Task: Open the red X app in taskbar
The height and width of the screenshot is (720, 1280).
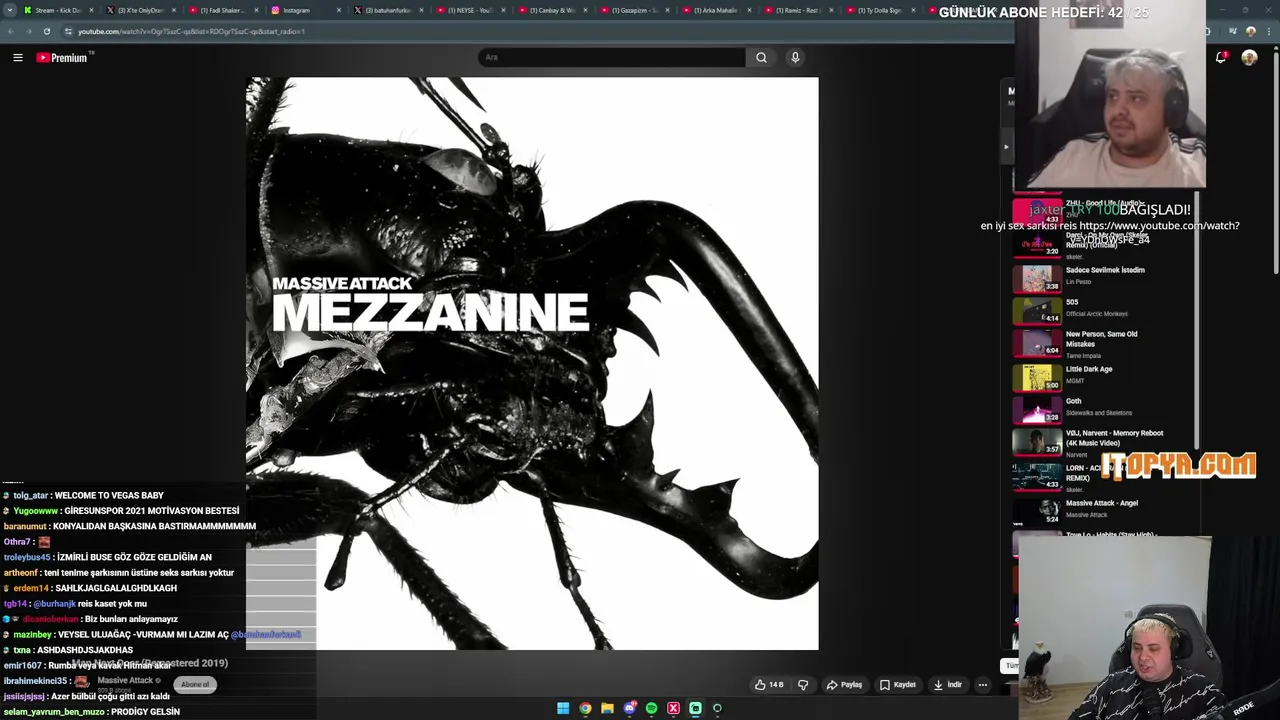Action: point(673,708)
